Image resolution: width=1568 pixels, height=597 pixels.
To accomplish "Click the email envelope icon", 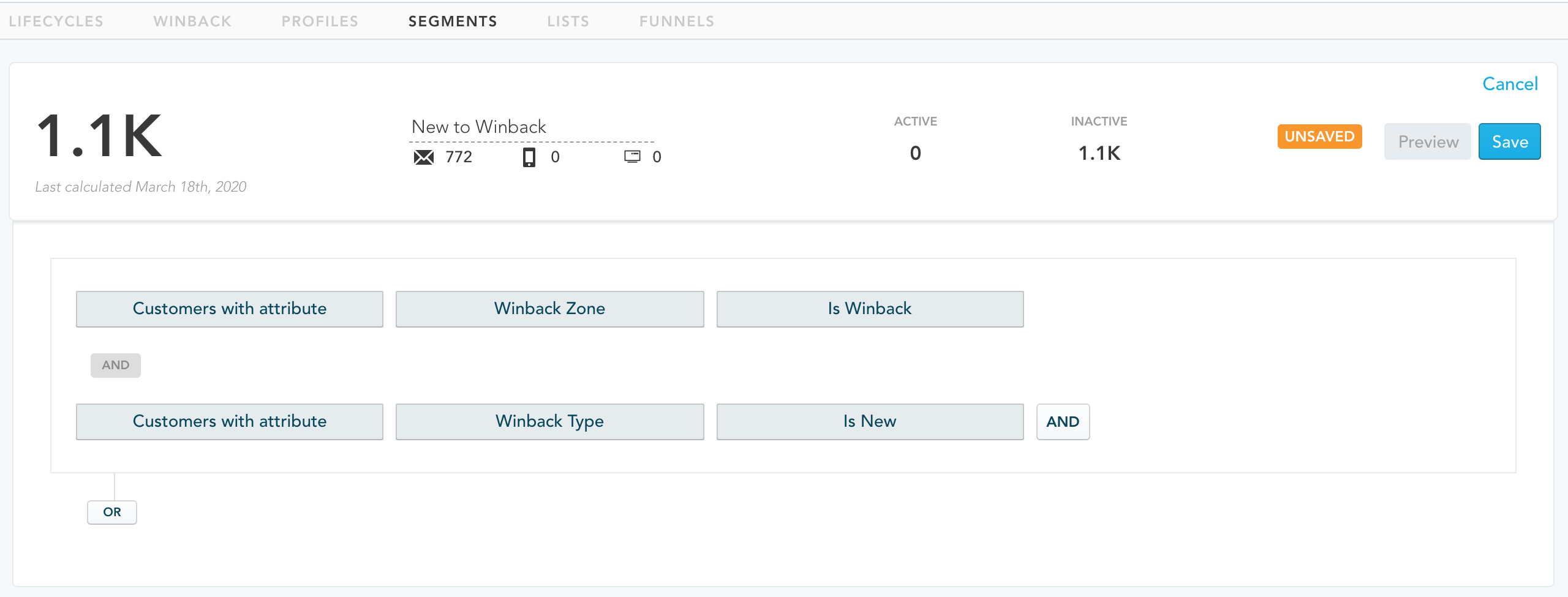I will click(x=423, y=157).
